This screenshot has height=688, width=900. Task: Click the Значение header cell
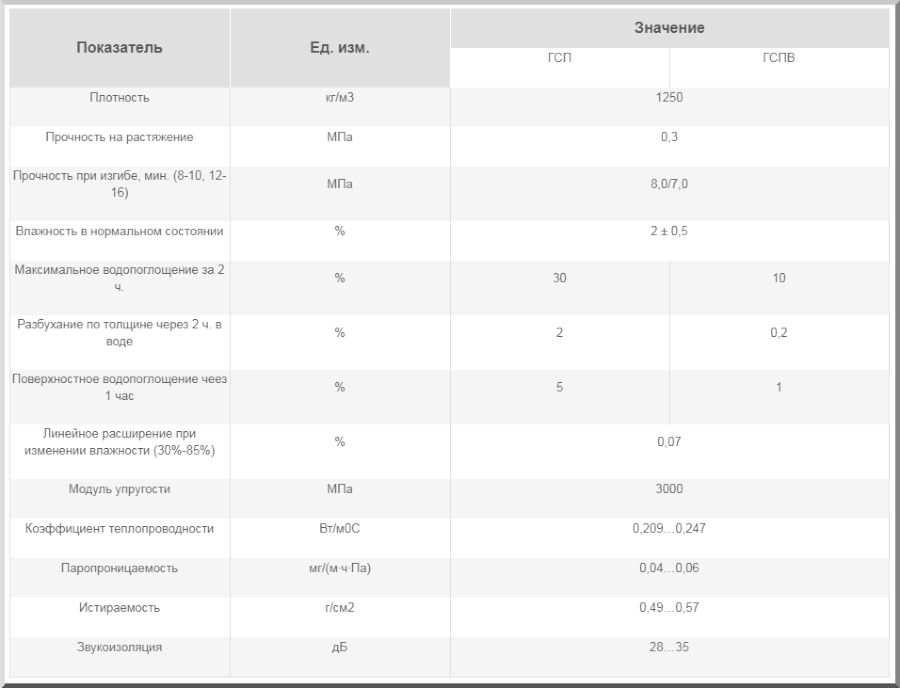coord(669,28)
